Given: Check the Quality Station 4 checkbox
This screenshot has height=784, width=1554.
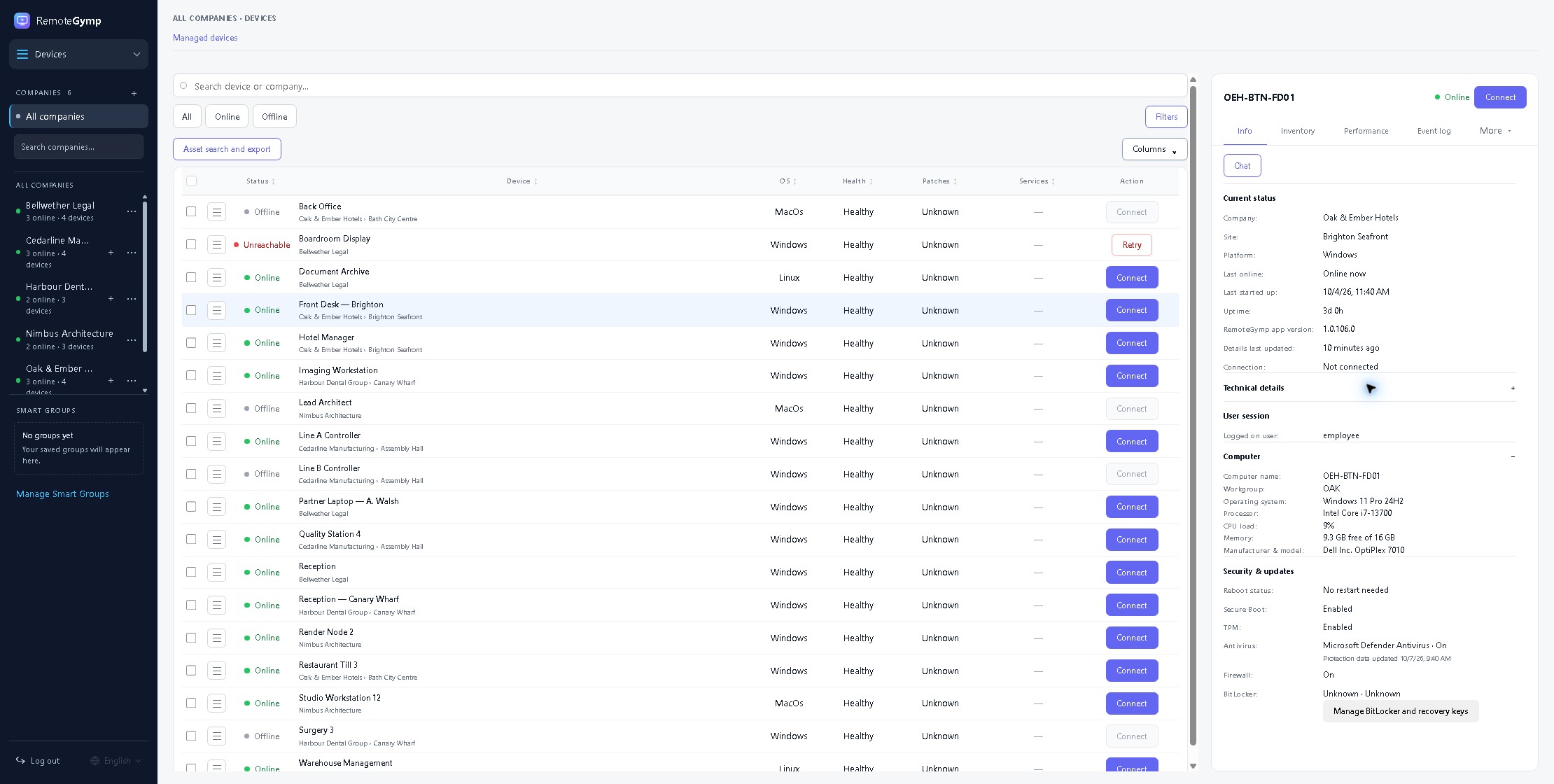Looking at the screenshot, I should [x=191, y=539].
